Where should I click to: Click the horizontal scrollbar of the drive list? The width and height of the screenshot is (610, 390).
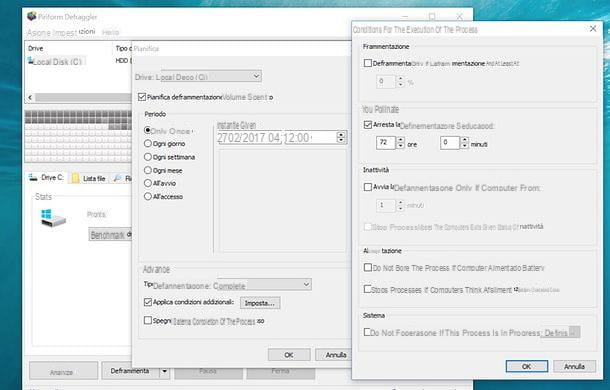83,97
